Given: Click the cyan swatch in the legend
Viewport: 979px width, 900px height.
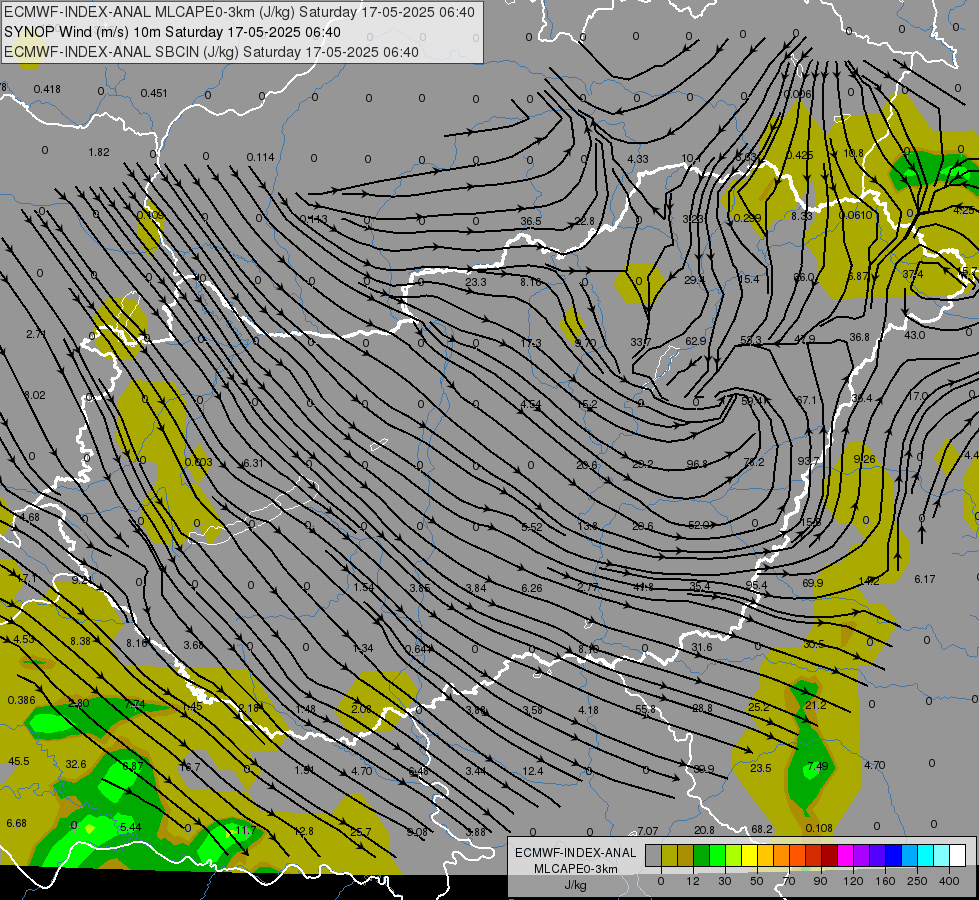Looking at the screenshot, I should (926, 855).
